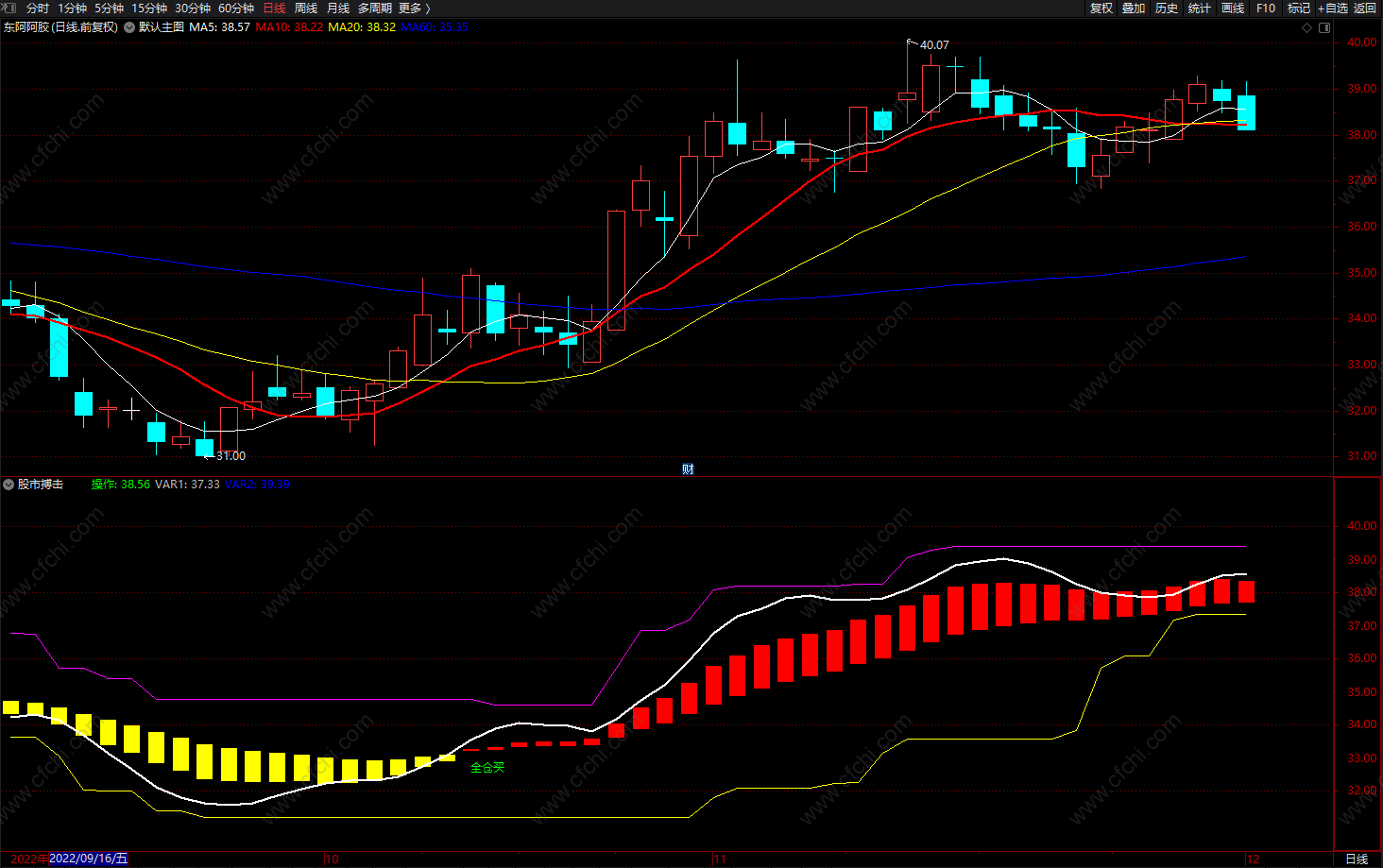Open the 股市搏击 indicator dropdown arrow
The image size is (1383, 868).
[9, 485]
